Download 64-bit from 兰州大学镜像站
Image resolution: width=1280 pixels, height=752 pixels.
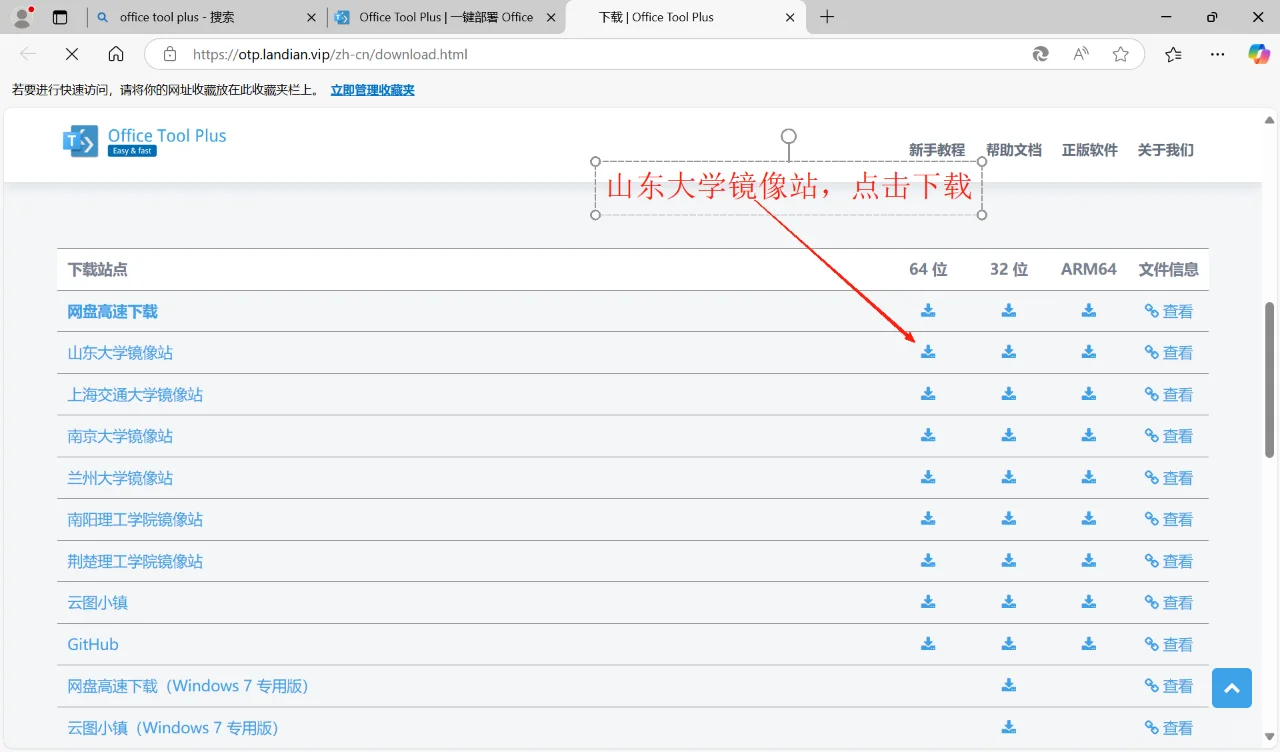[x=928, y=477]
